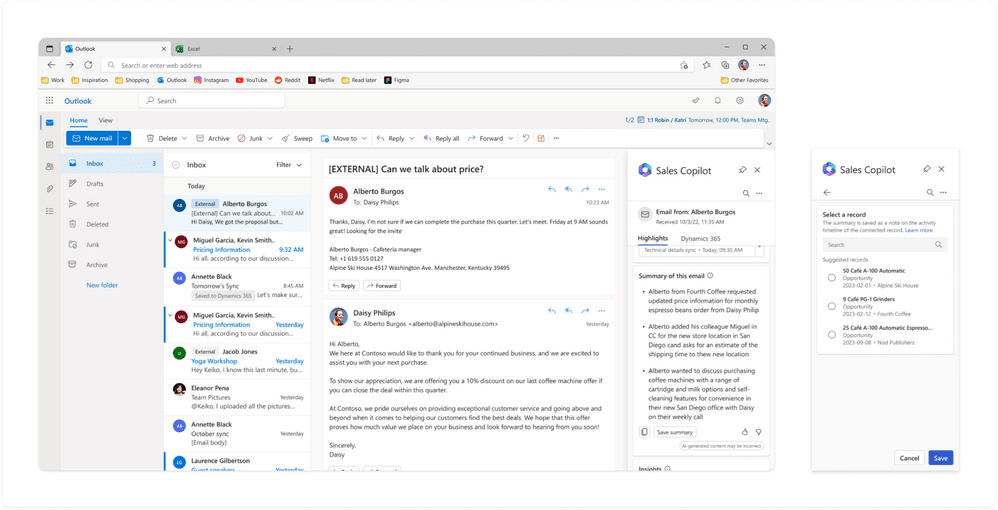Open the Learn more link
This screenshot has width=998, height=510.
[x=918, y=230]
